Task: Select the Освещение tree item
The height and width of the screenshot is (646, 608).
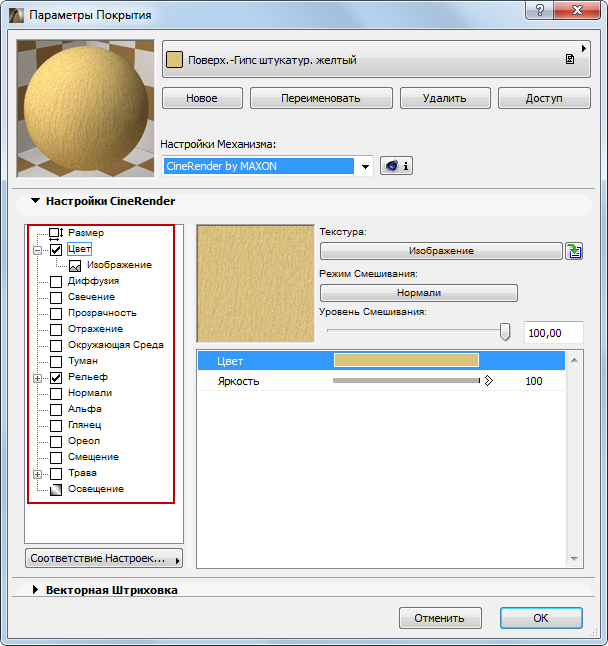Action: pos(96,489)
